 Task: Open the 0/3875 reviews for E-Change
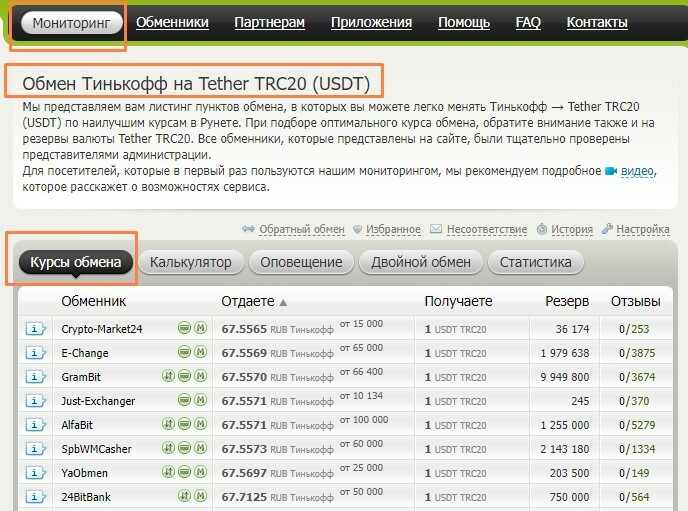click(x=637, y=353)
